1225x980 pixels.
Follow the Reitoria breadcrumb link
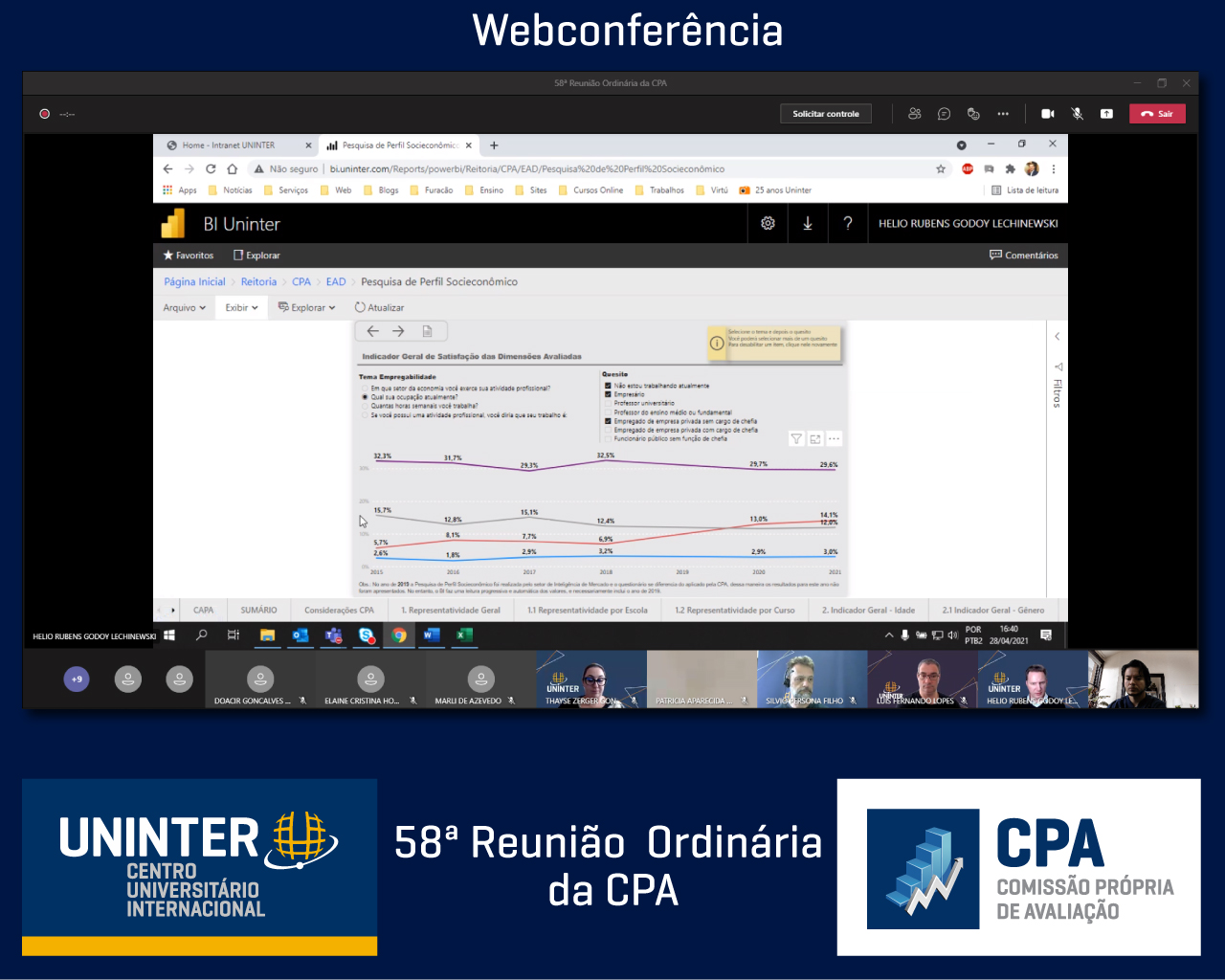point(258,282)
